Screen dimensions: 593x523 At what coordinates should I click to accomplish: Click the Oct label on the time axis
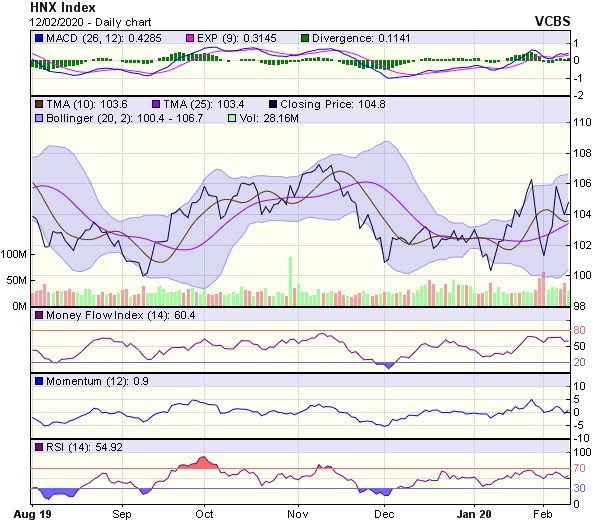coord(204,514)
